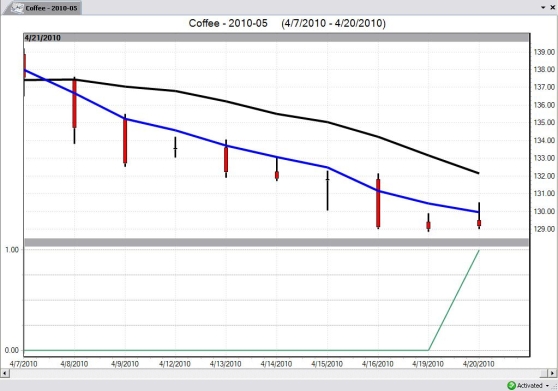Click the 4/15/2010 date axis label
Image resolution: width=558 pixels, height=391 pixels.
tap(327, 364)
